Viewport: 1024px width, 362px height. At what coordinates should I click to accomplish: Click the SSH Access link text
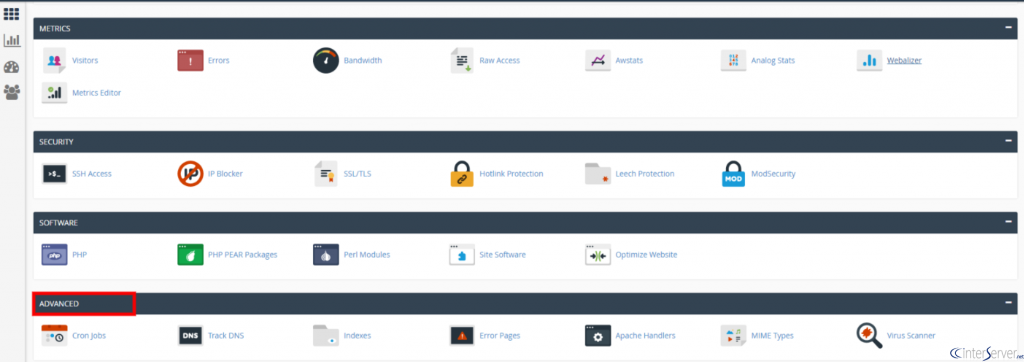coord(91,174)
